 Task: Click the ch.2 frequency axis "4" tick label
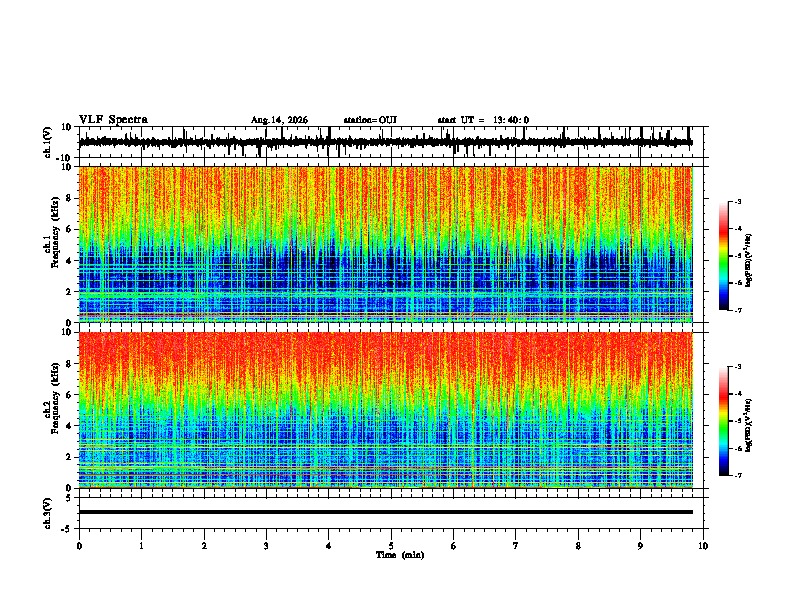(69, 426)
